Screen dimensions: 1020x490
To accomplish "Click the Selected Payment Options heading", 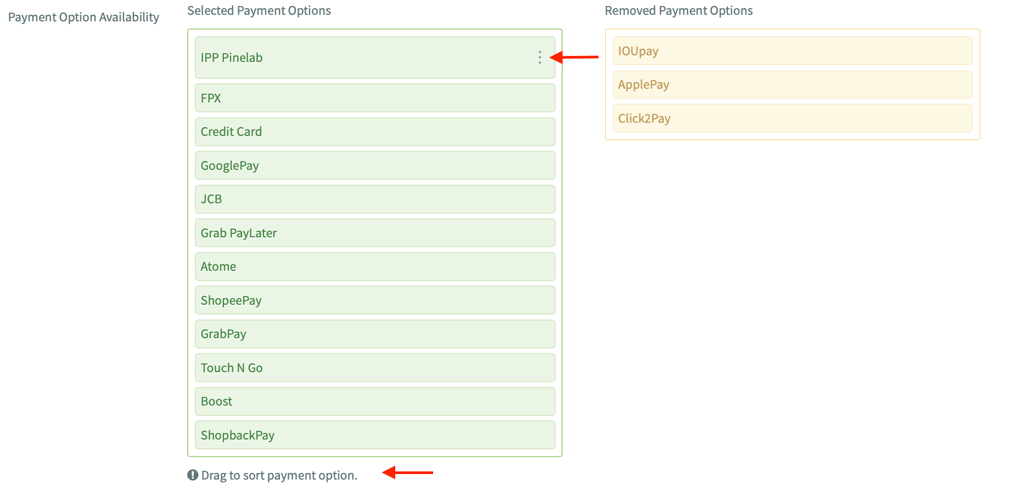I will point(259,11).
